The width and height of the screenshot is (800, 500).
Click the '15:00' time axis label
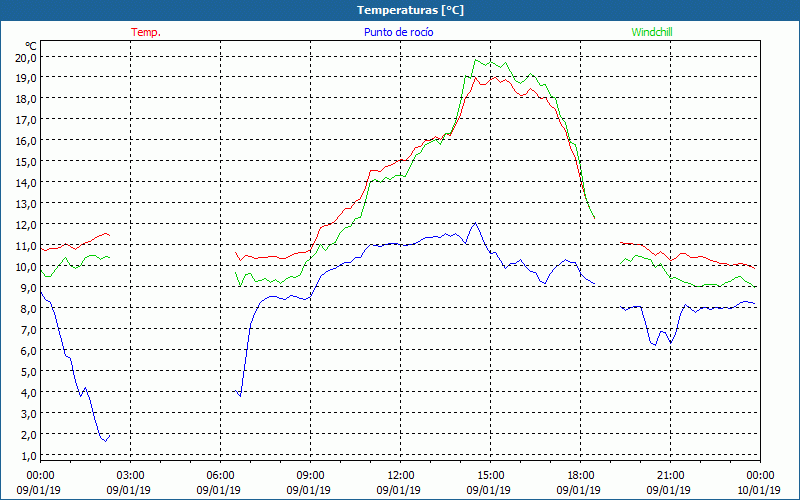pos(491,475)
